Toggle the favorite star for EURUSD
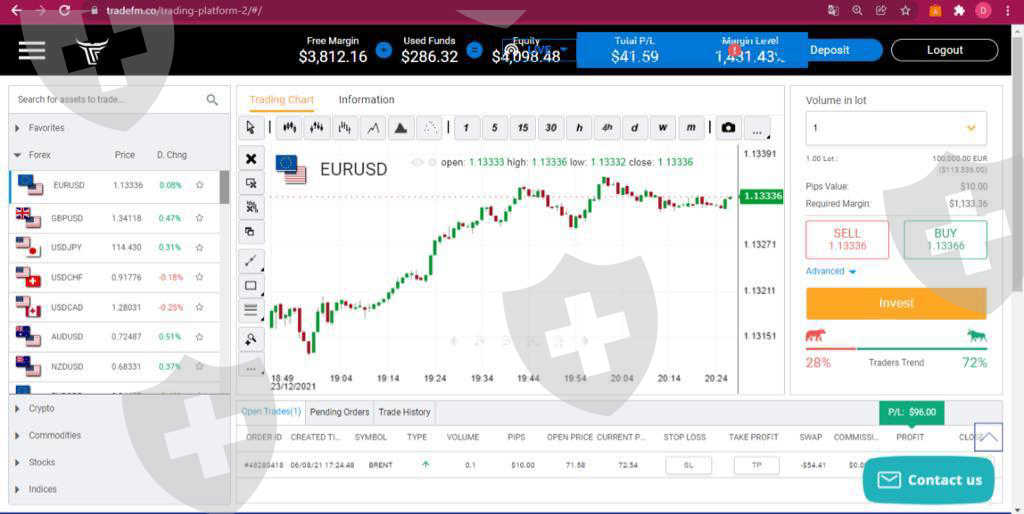1024x514 pixels. coord(199,185)
